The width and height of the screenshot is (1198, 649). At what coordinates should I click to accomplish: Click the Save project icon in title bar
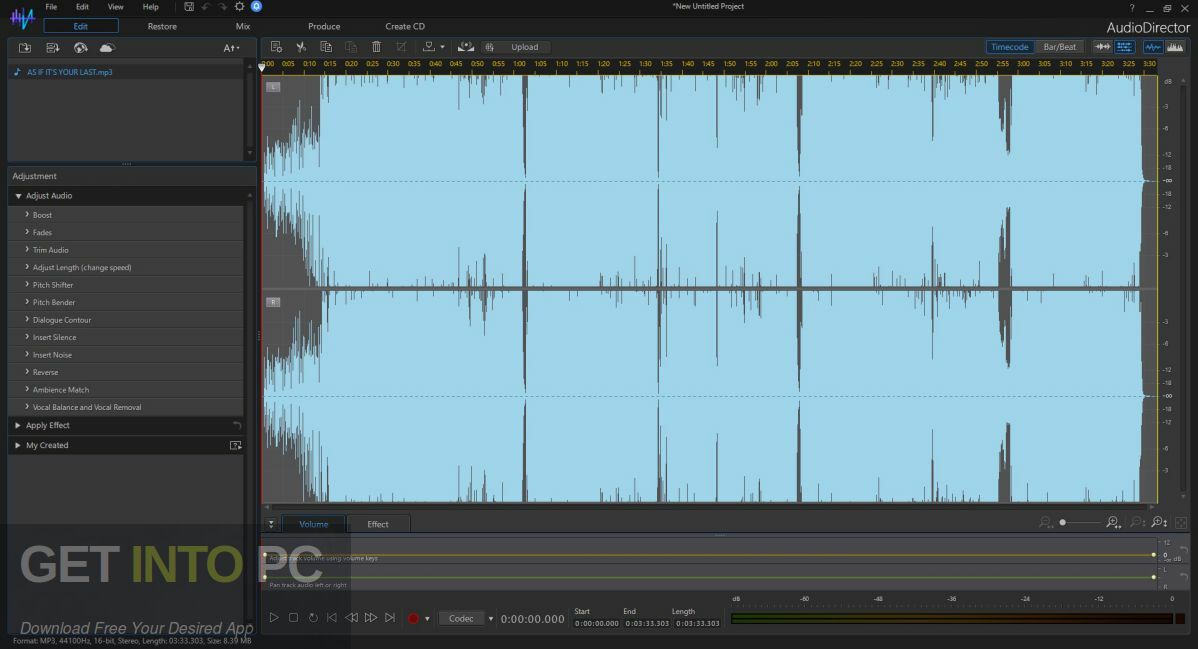[189, 6]
